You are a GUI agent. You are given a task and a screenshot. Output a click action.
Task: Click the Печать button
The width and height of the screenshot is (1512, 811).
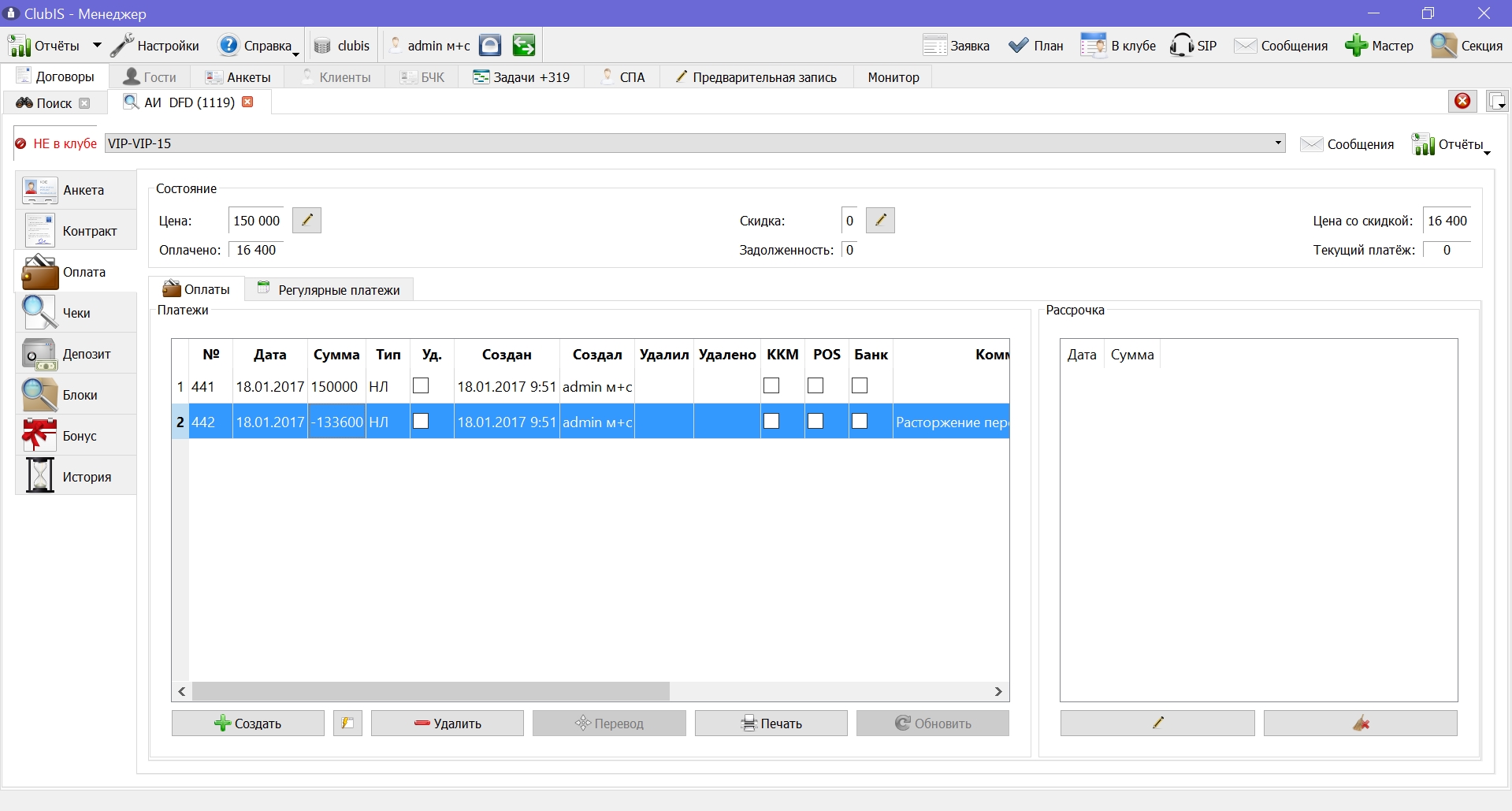[771, 723]
